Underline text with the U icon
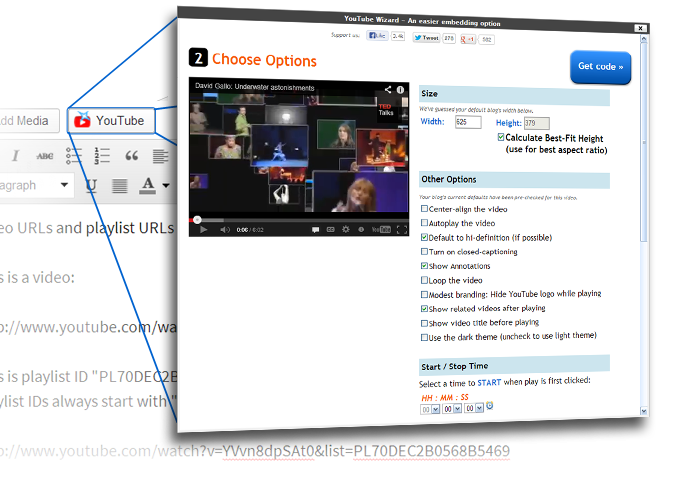Image resolution: width=694 pixels, height=489 pixels. [91, 185]
